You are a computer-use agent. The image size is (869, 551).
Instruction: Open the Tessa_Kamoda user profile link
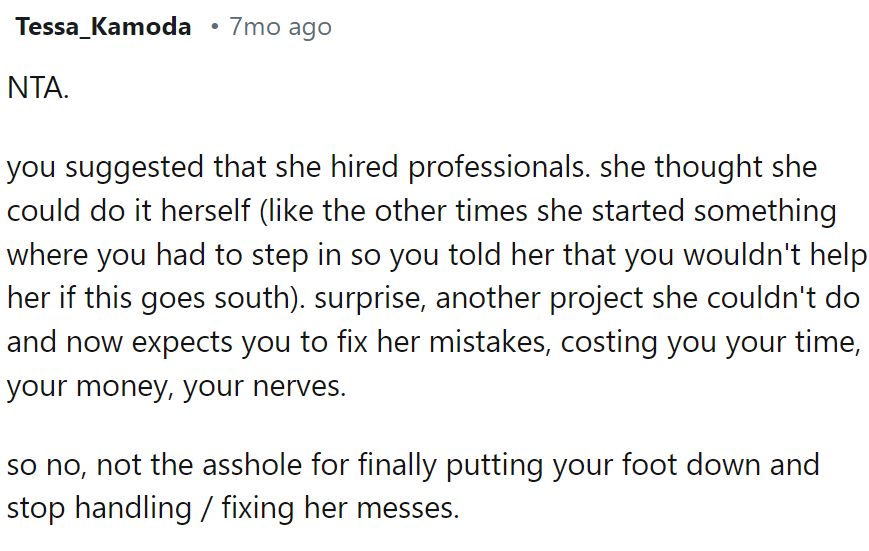[x=103, y=28]
